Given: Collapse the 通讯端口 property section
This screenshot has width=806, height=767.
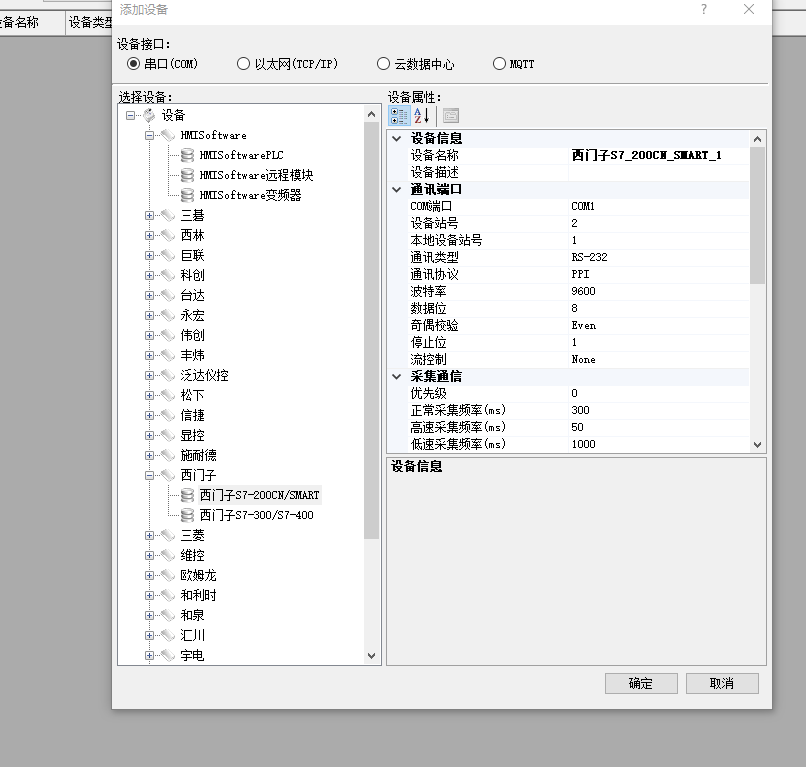Looking at the screenshot, I should [x=397, y=189].
